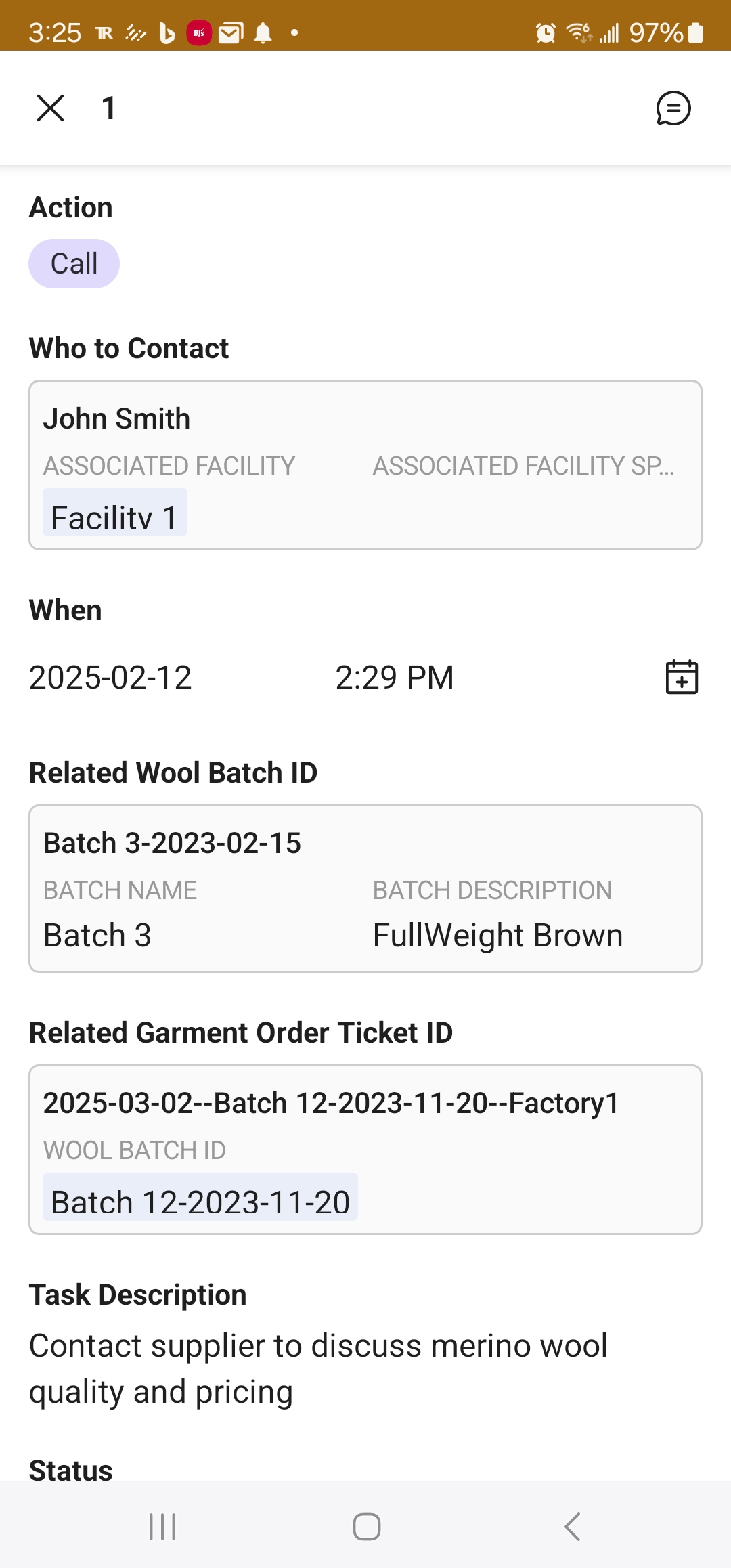Tap the Task Description text
731x1568 pixels.
[x=318, y=1368]
